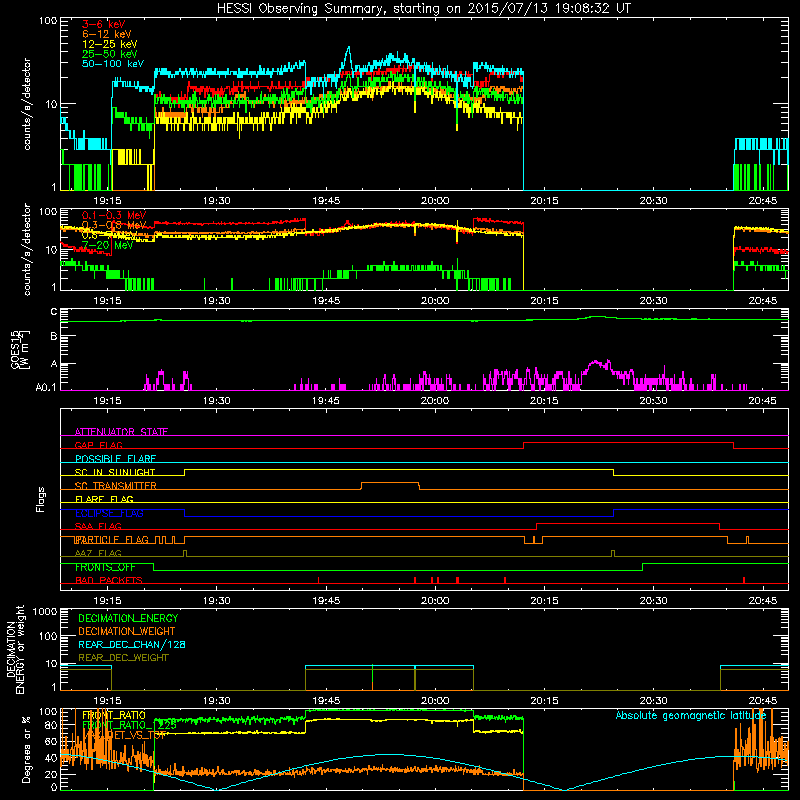Click the Absolute geomagnetic latitude label
This screenshot has height=800, width=800.
click(691, 716)
